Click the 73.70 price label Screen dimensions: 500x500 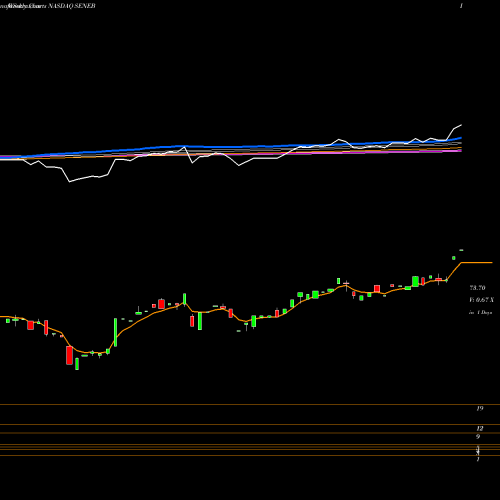tap(477, 288)
